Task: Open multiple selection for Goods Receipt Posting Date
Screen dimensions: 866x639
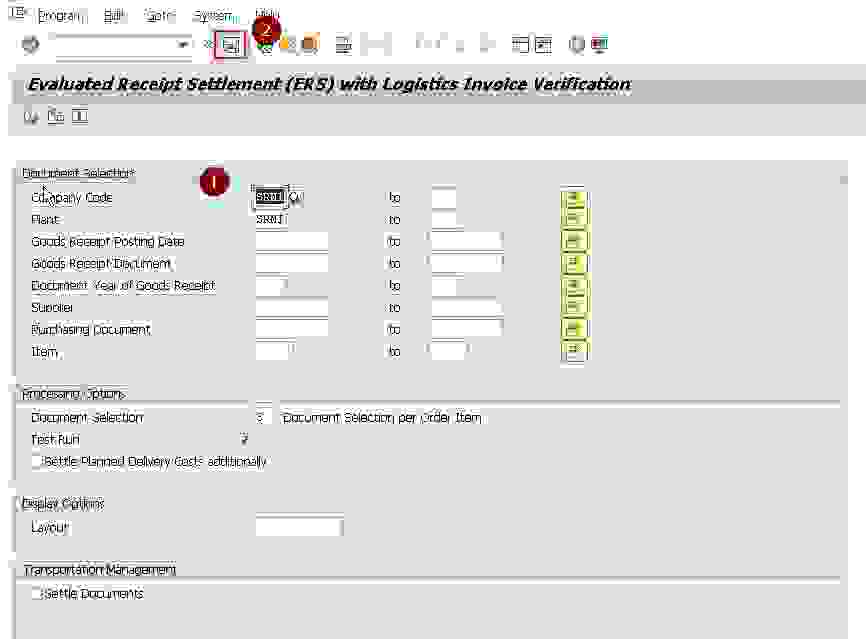Action: click(574, 242)
